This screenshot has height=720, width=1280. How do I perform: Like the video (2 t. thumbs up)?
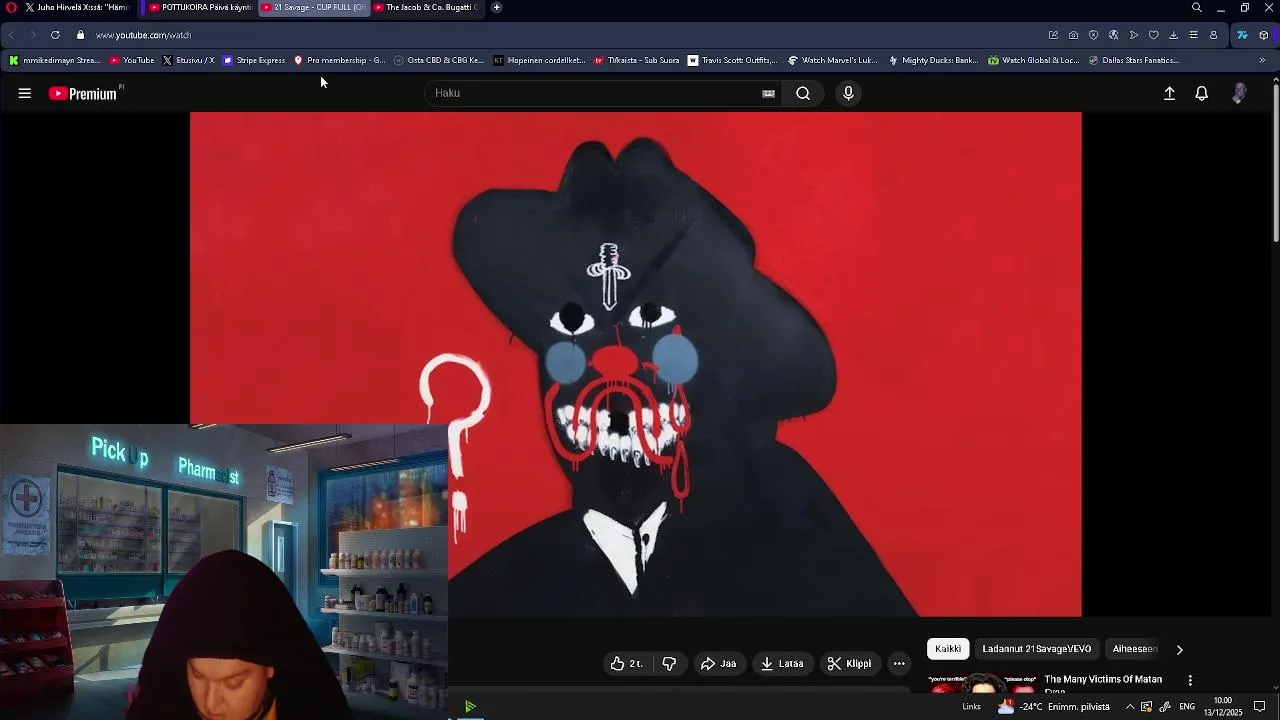pyautogui.click(x=627, y=663)
